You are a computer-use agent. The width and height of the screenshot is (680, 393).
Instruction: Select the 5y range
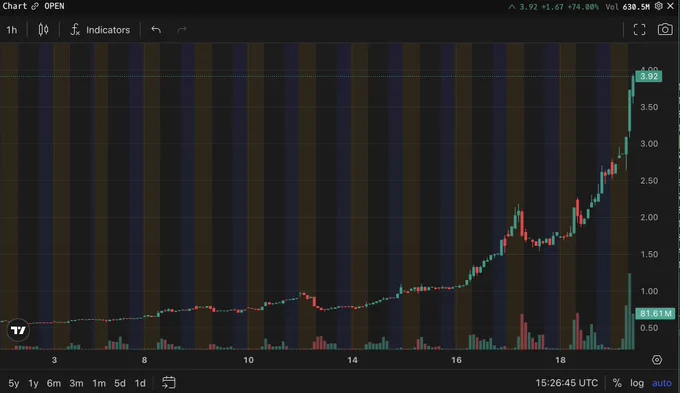coord(13,383)
